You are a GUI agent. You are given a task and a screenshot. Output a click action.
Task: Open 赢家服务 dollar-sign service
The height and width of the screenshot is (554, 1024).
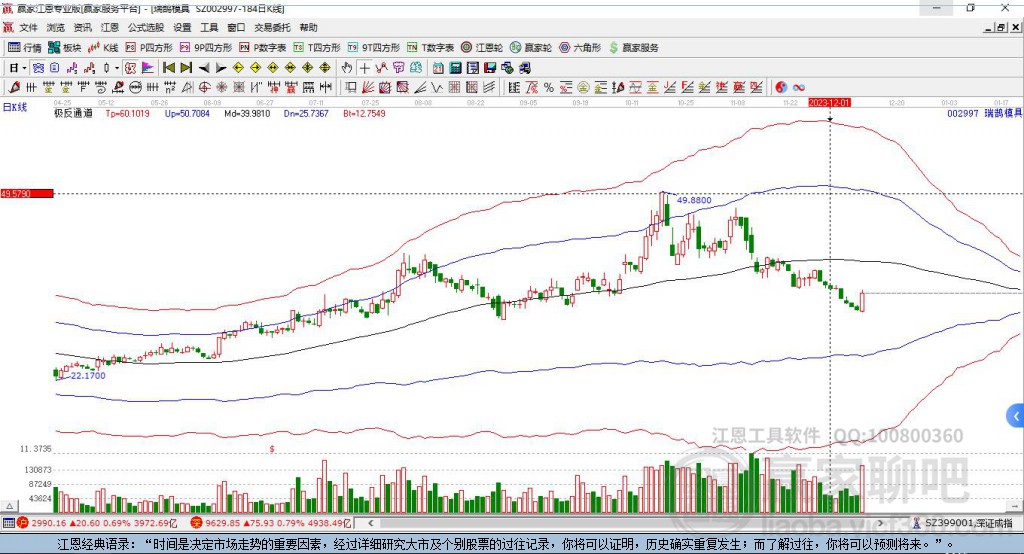click(x=633, y=48)
